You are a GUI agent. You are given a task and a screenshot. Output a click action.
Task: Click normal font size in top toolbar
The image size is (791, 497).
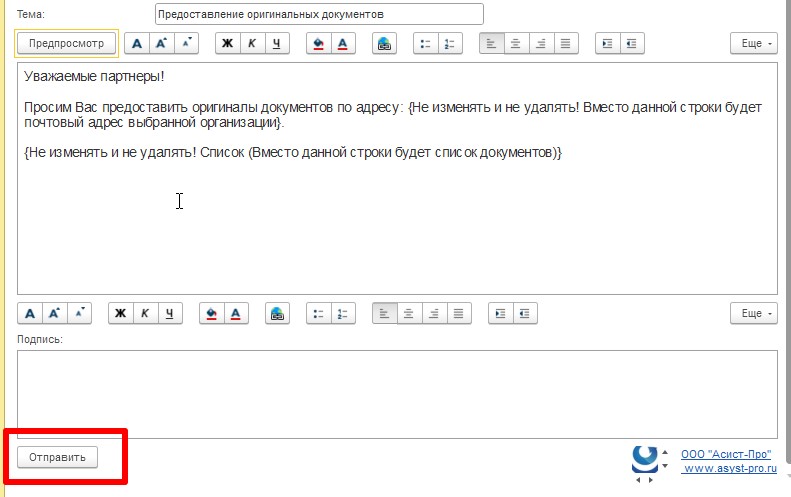137,43
